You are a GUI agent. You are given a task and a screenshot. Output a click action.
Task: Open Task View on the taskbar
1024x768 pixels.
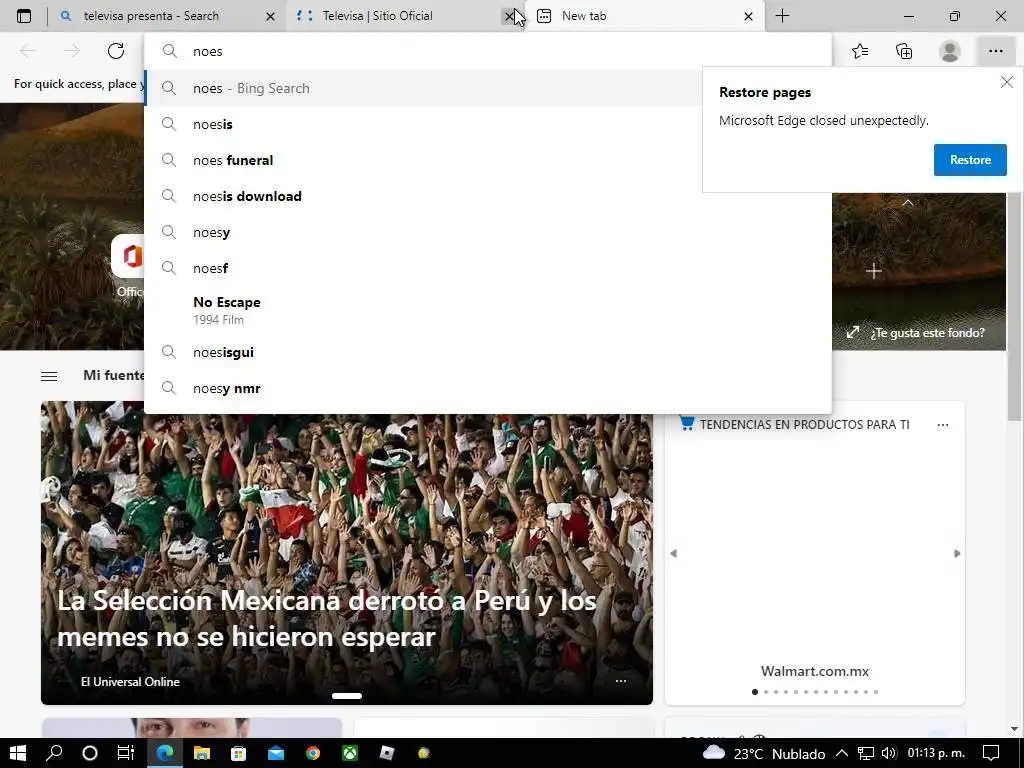pyautogui.click(x=126, y=753)
